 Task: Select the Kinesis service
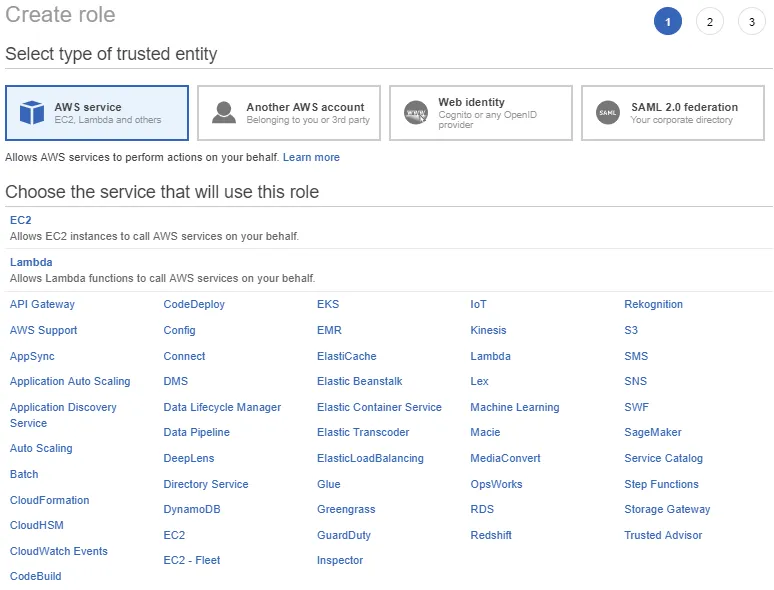tap(488, 330)
